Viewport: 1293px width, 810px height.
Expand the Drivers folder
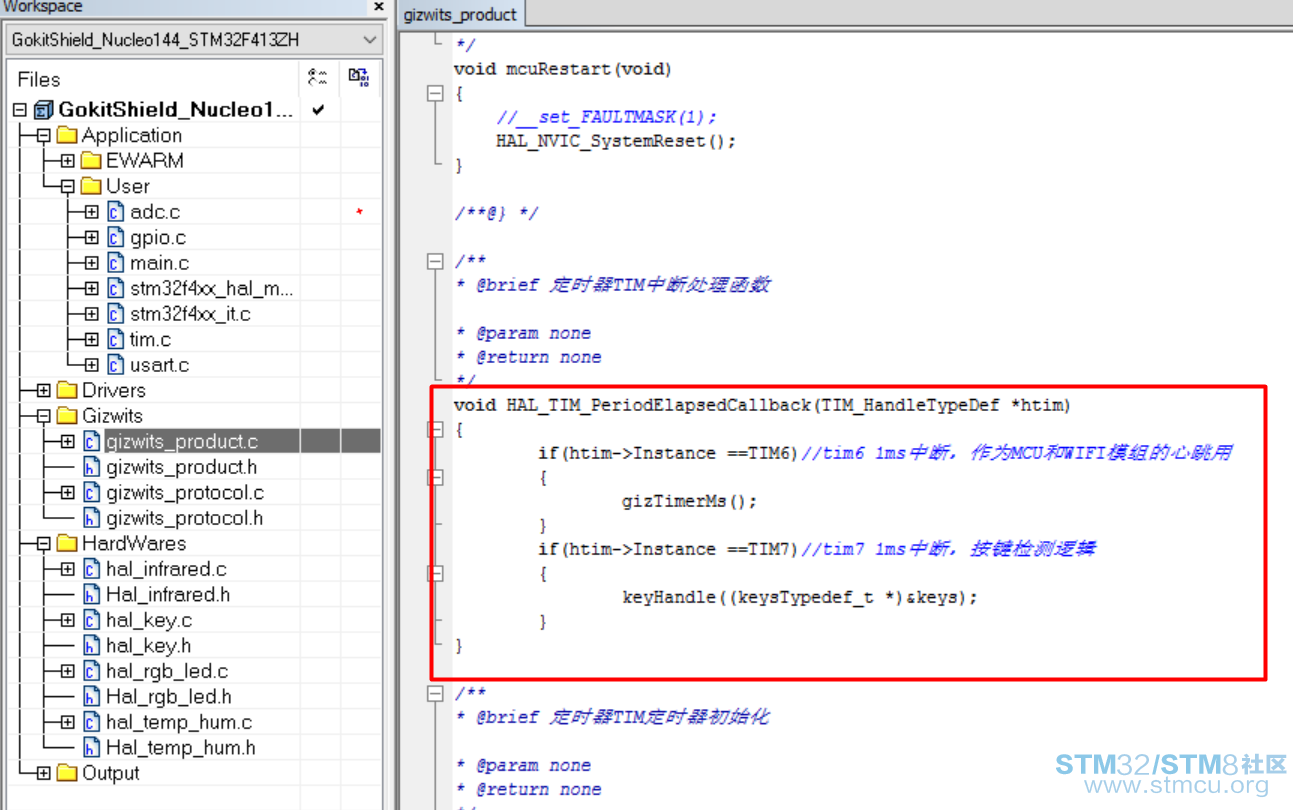[43, 390]
